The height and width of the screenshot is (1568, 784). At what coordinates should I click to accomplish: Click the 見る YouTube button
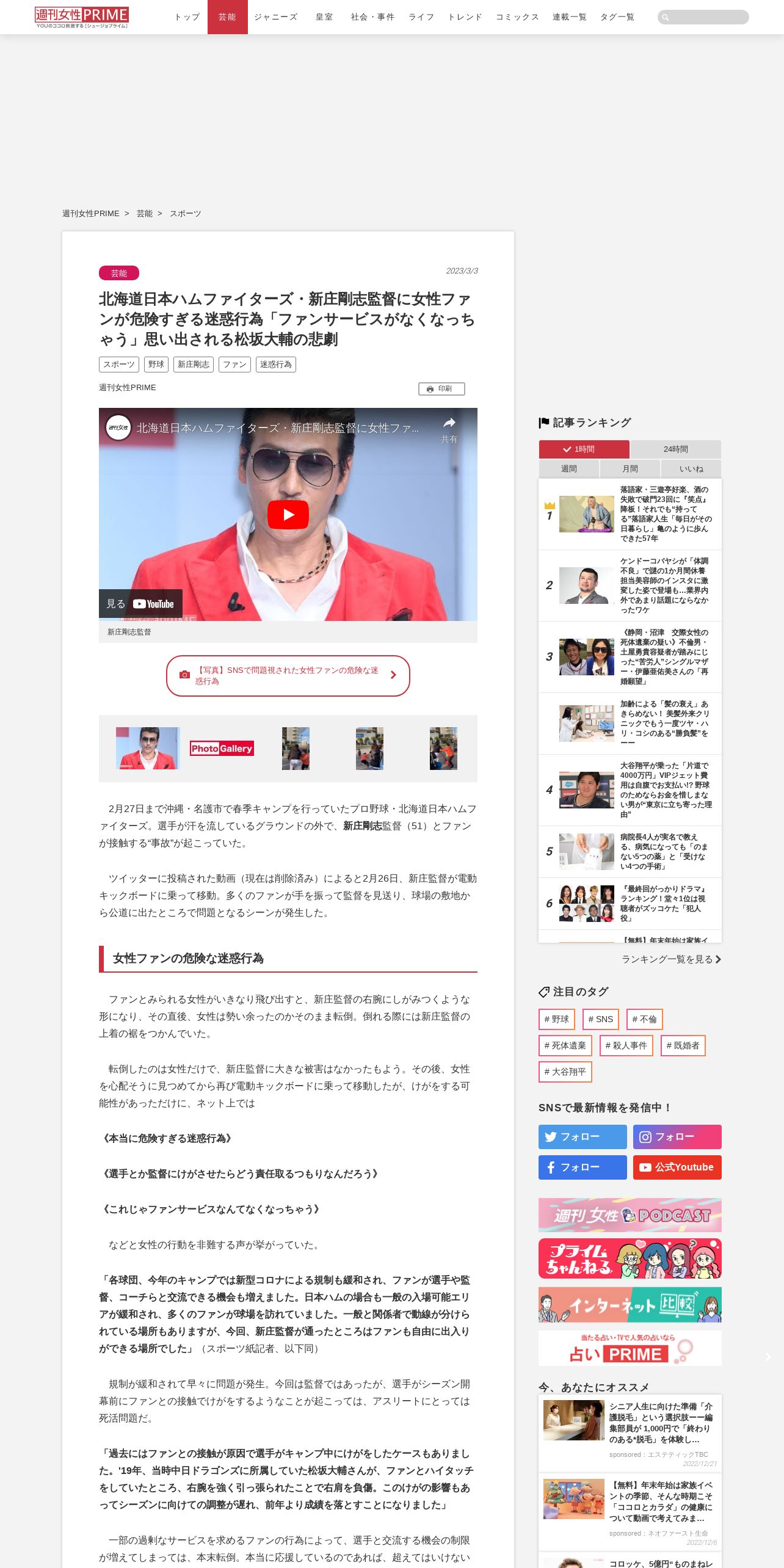140,604
